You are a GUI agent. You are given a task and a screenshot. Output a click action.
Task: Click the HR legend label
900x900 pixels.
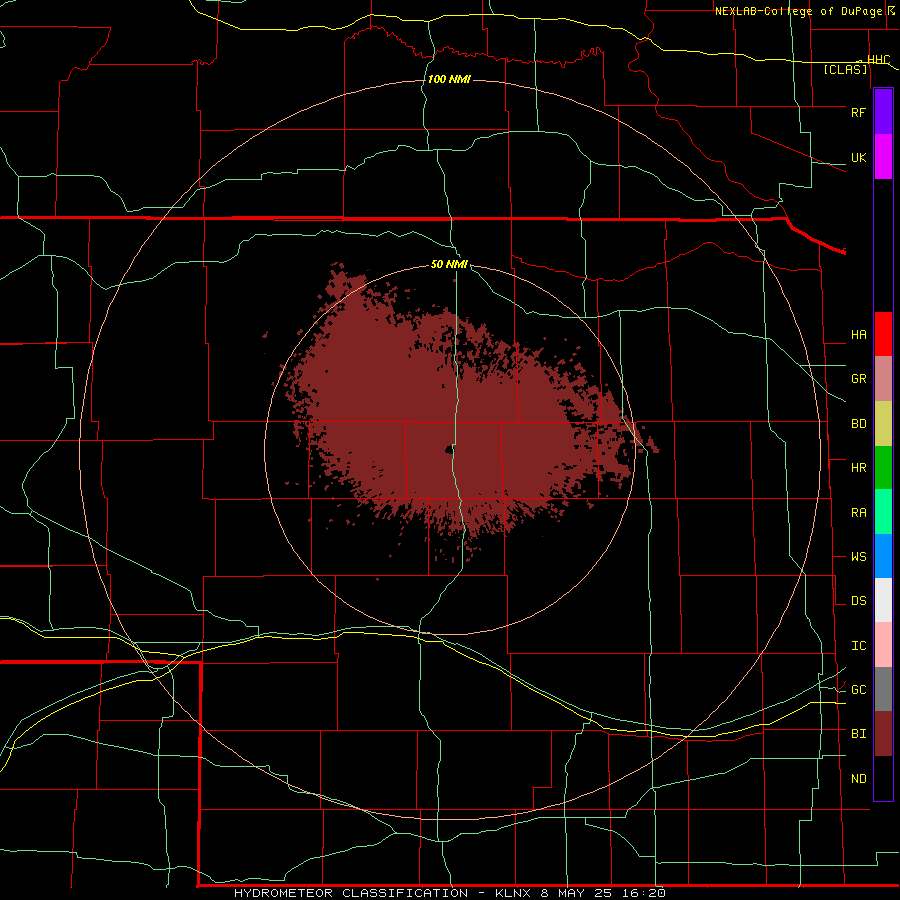pos(858,468)
